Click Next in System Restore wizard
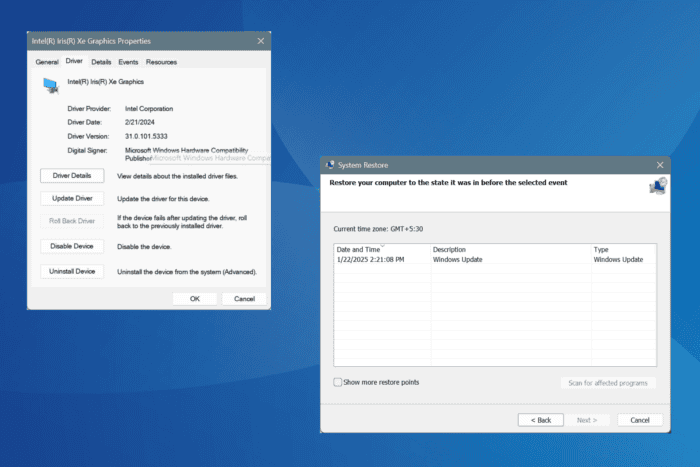The image size is (700, 467). coord(587,420)
